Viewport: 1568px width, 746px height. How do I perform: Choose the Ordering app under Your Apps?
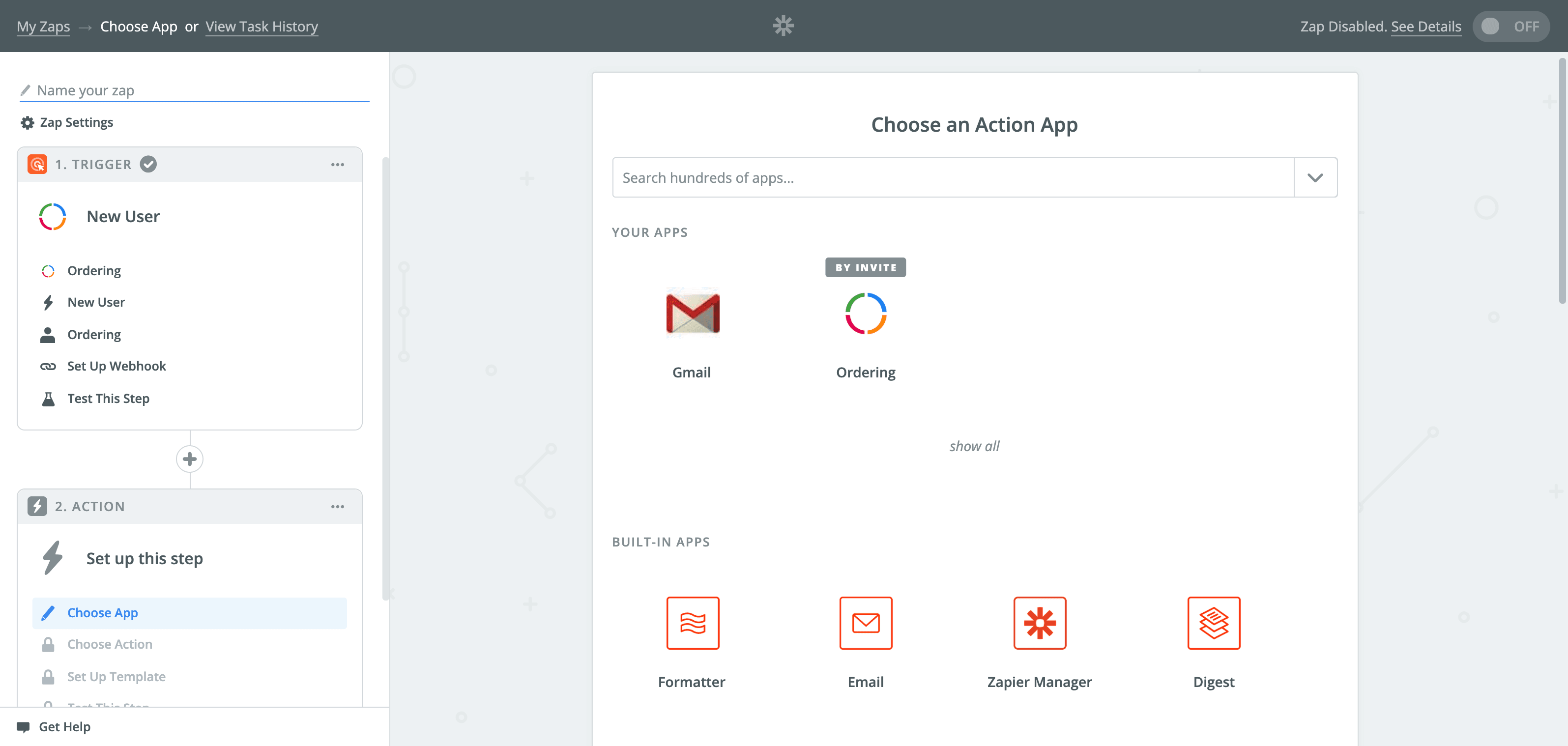coord(865,314)
